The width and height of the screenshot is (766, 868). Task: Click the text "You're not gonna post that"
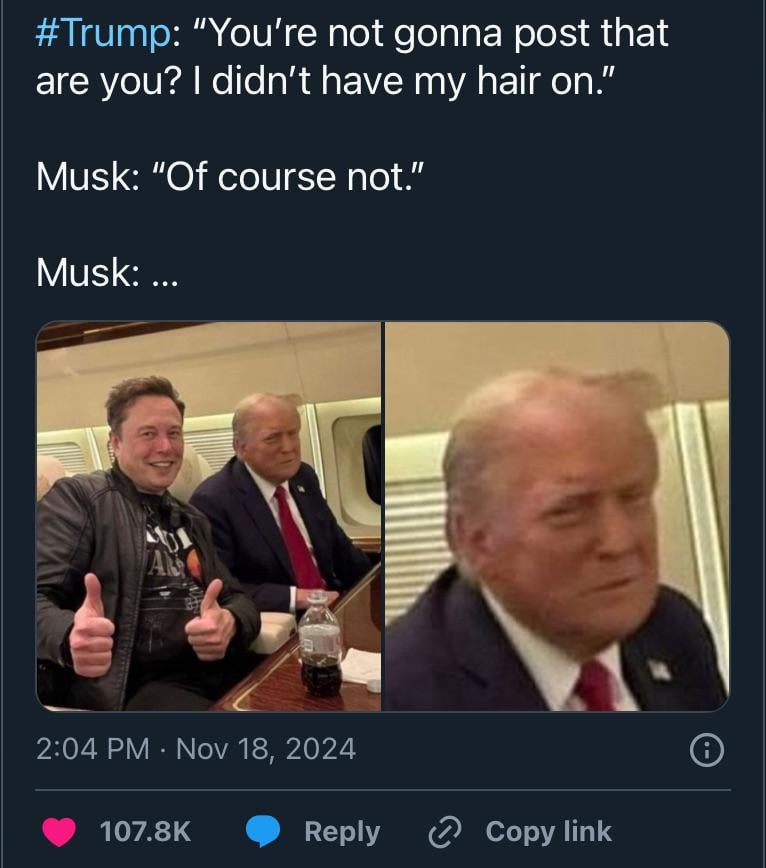(x=431, y=33)
